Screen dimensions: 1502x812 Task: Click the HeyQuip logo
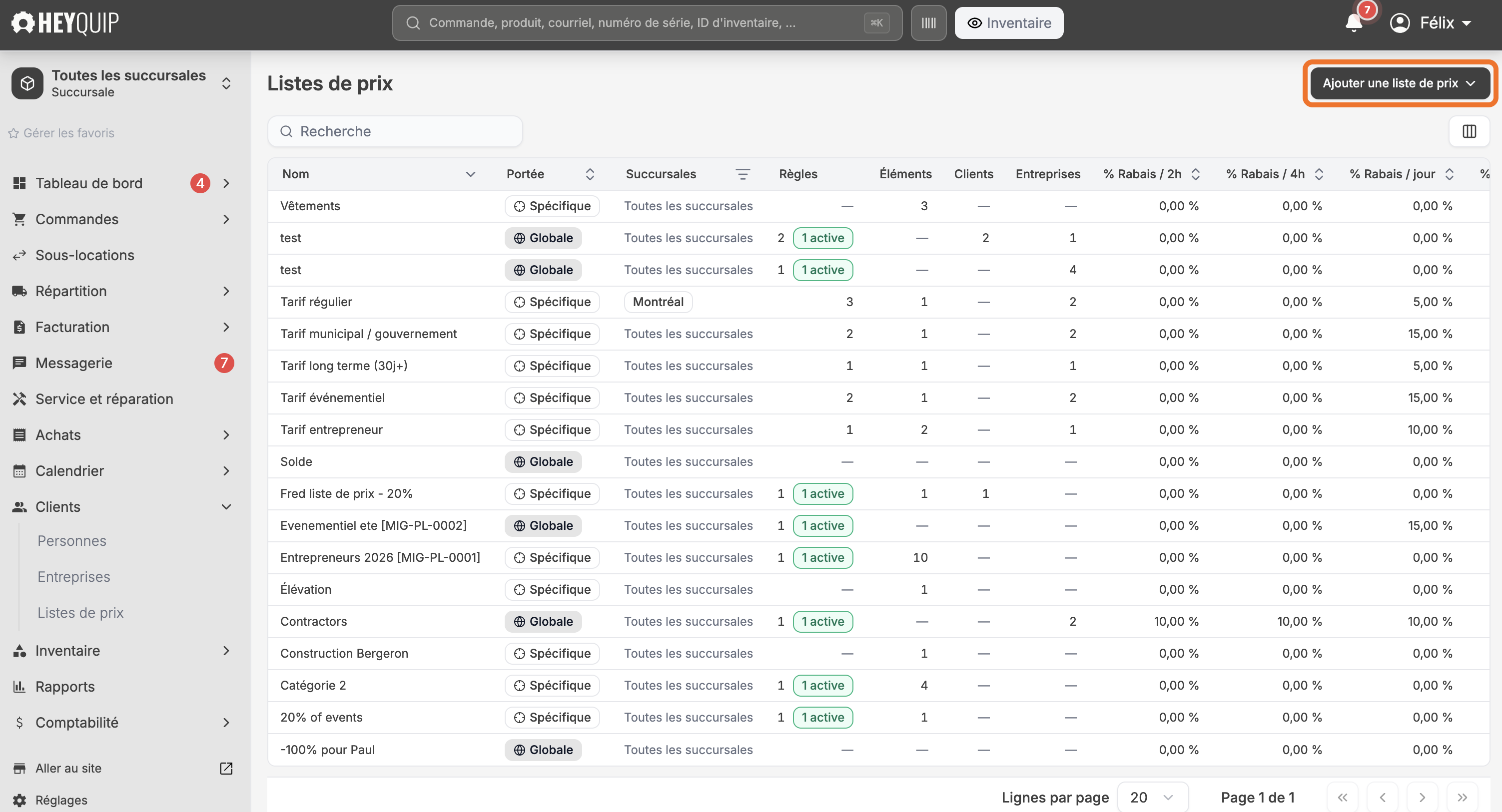tap(65, 23)
